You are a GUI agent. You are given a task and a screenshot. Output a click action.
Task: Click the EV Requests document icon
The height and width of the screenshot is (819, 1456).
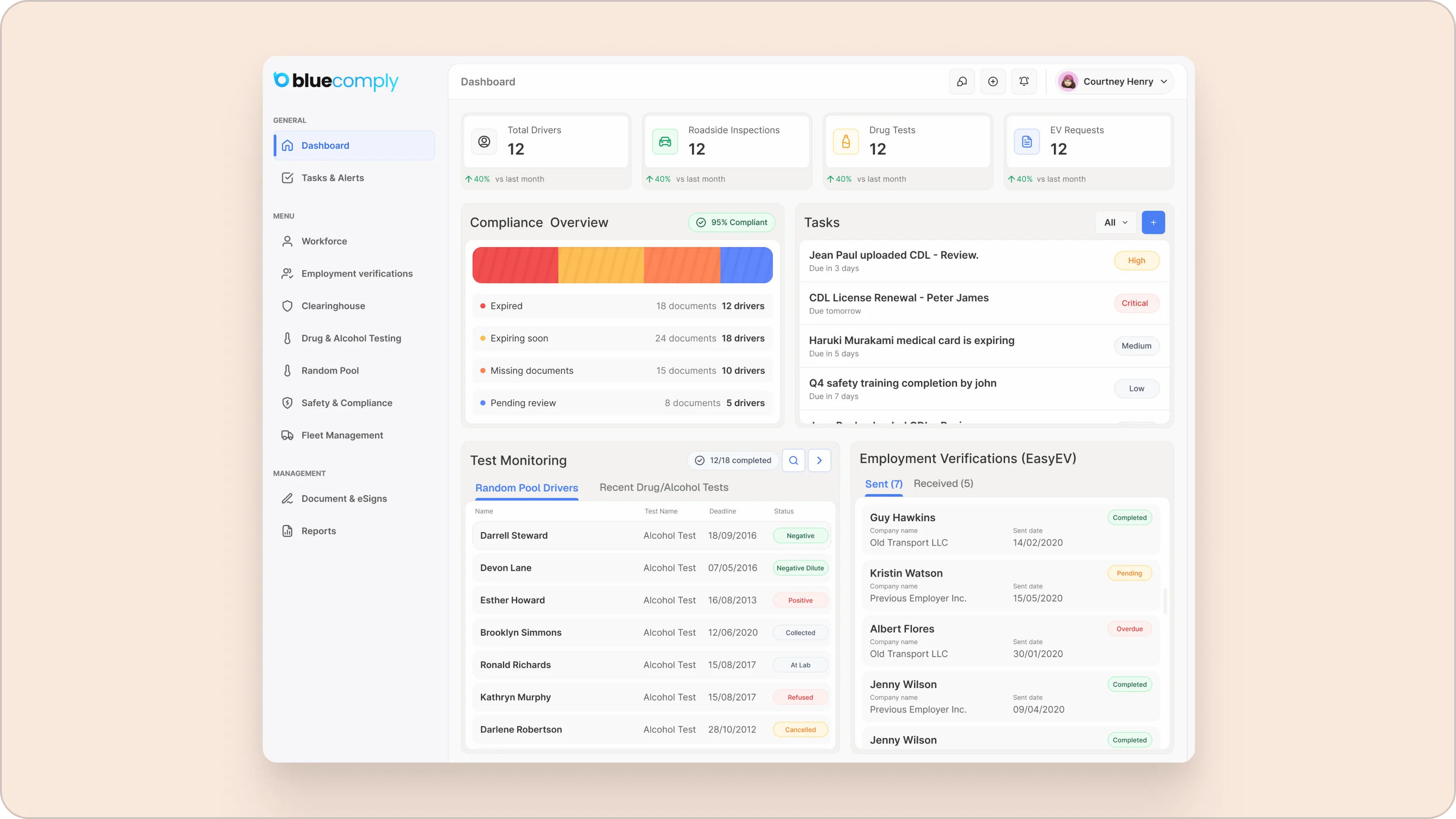pyautogui.click(x=1026, y=141)
